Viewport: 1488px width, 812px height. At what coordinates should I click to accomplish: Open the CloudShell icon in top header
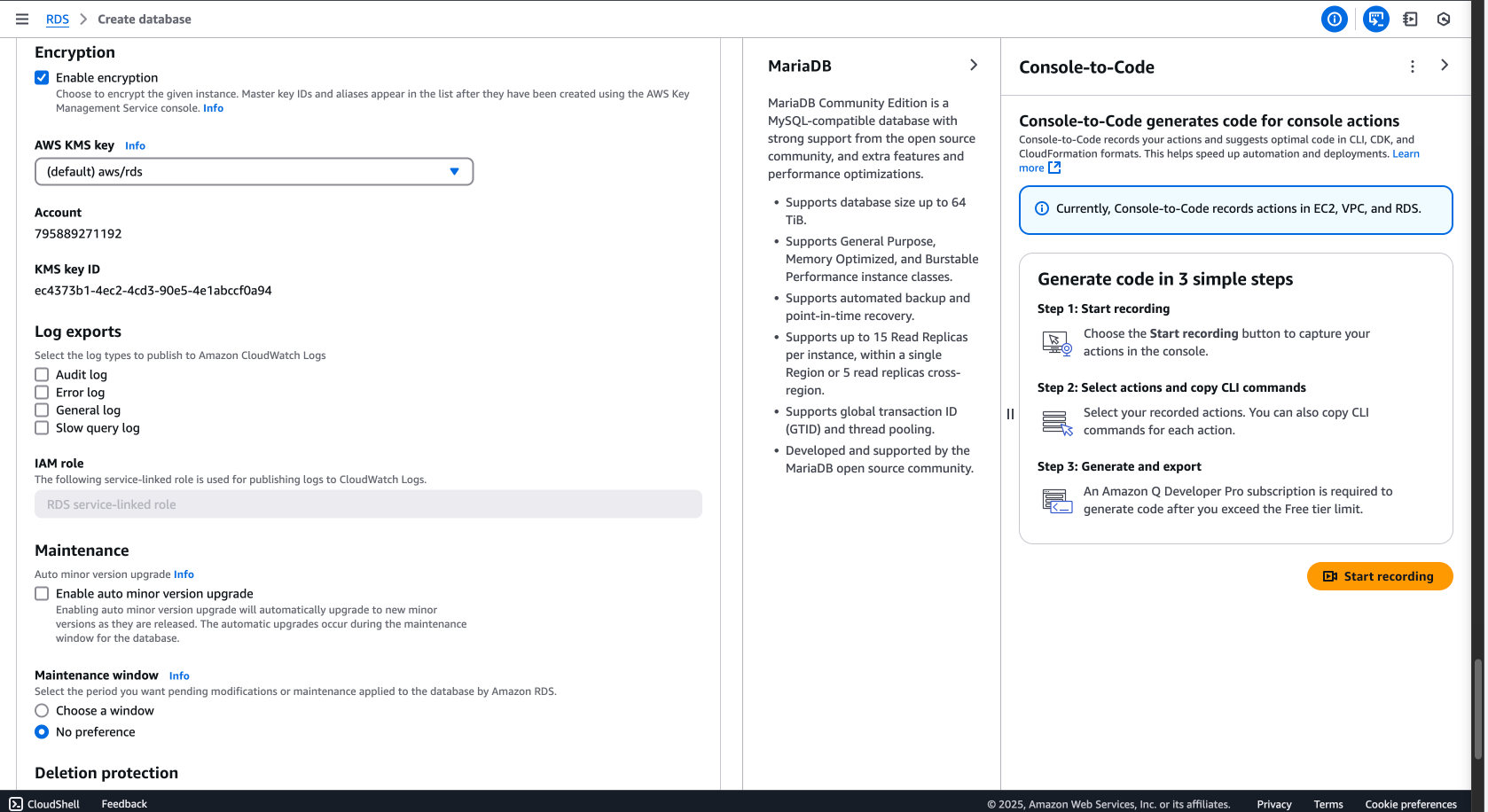click(1410, 19)
